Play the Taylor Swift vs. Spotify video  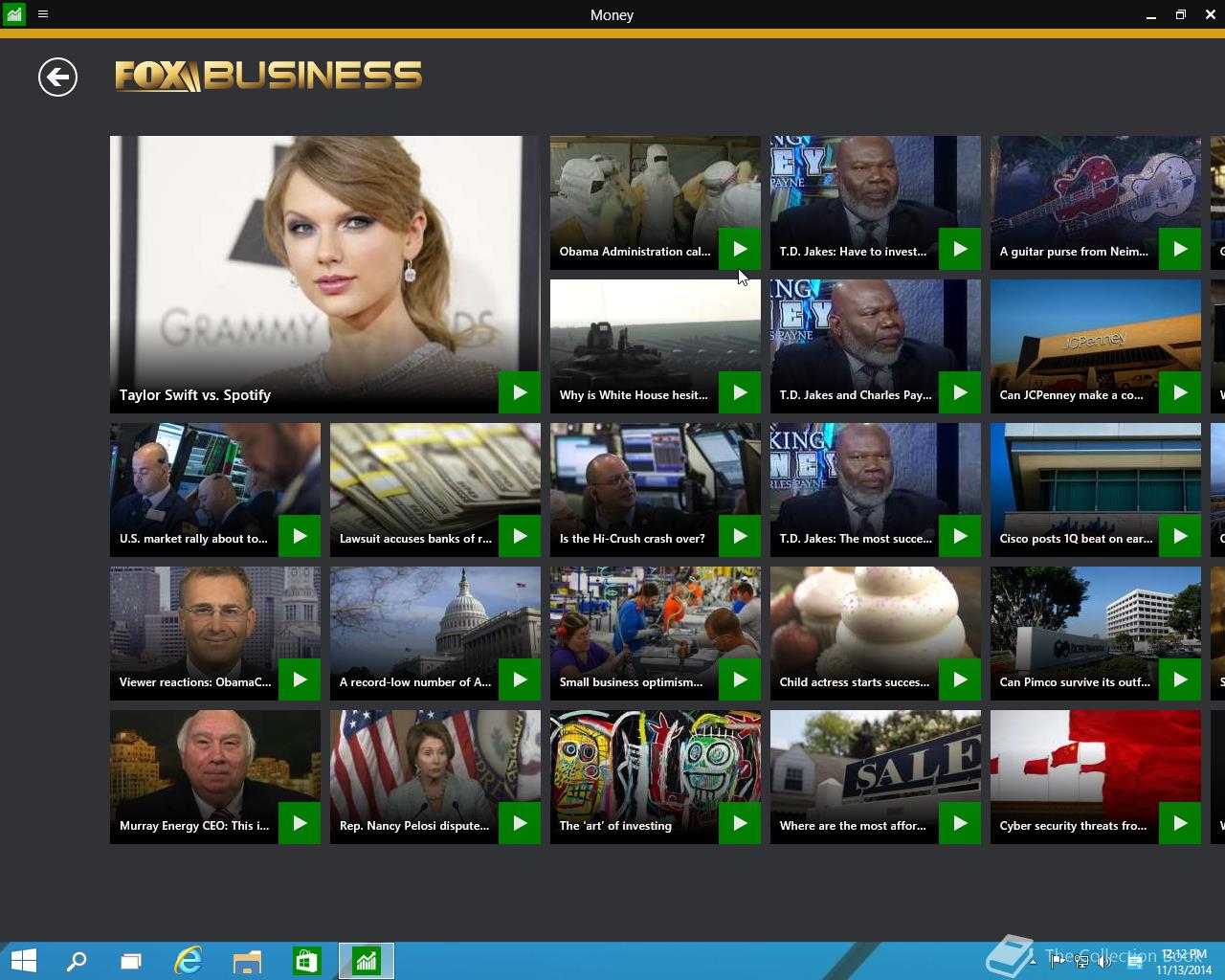click(520, 392)
